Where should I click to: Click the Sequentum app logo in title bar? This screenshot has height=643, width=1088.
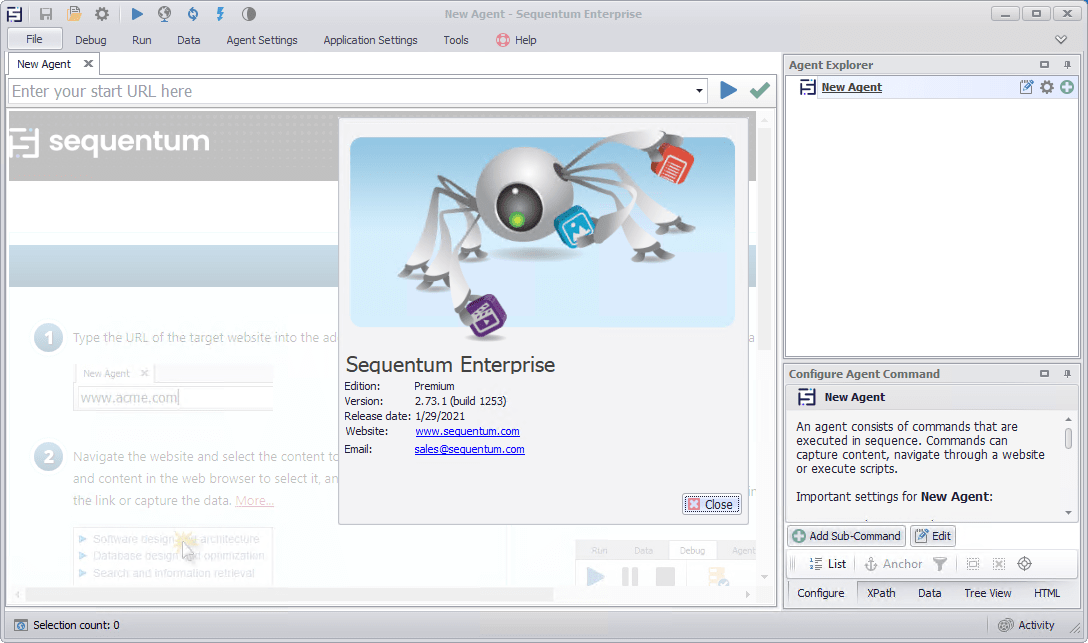14,14
